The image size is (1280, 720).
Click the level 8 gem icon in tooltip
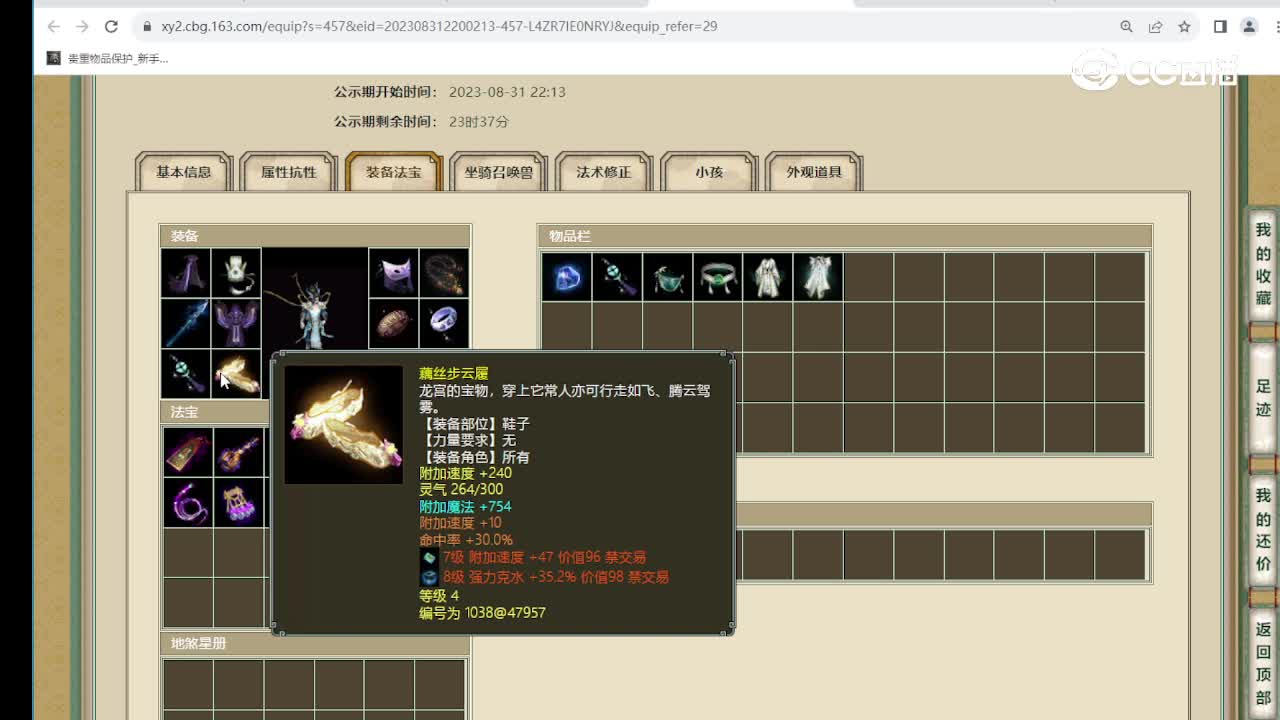click(x=429, y=577)
